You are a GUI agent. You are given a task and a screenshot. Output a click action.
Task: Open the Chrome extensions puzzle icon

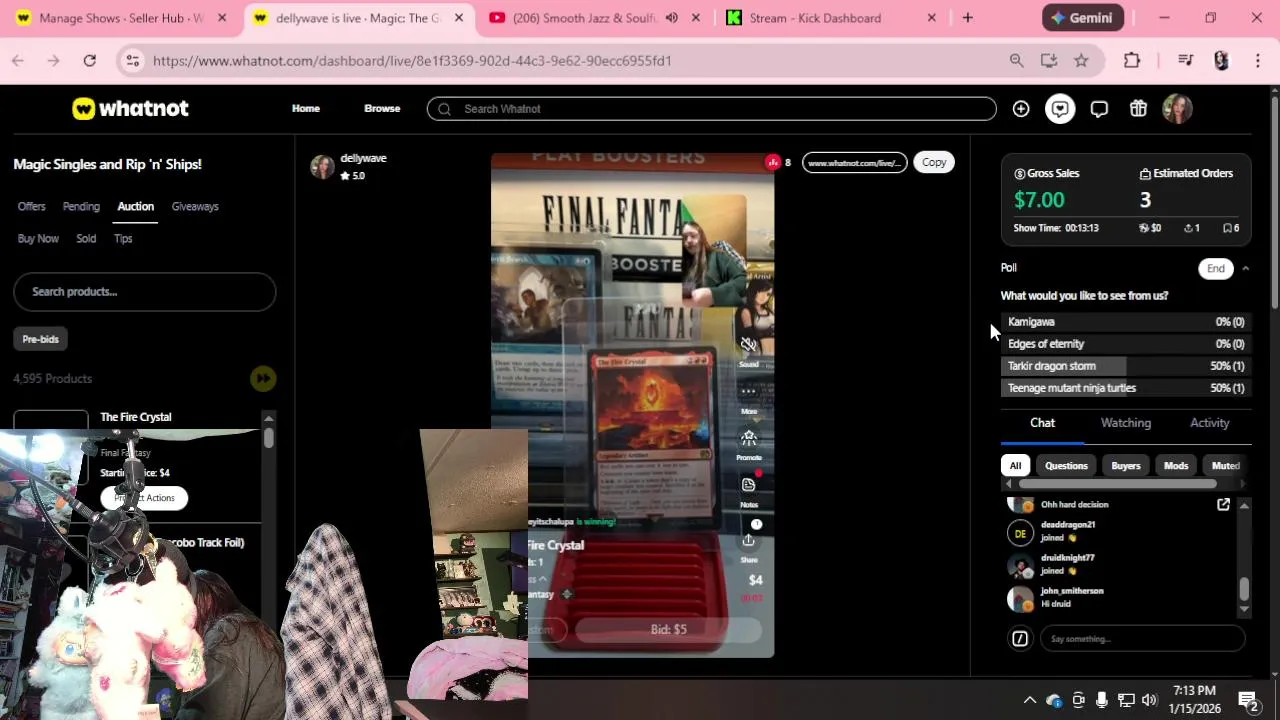tap(1132, 61)
